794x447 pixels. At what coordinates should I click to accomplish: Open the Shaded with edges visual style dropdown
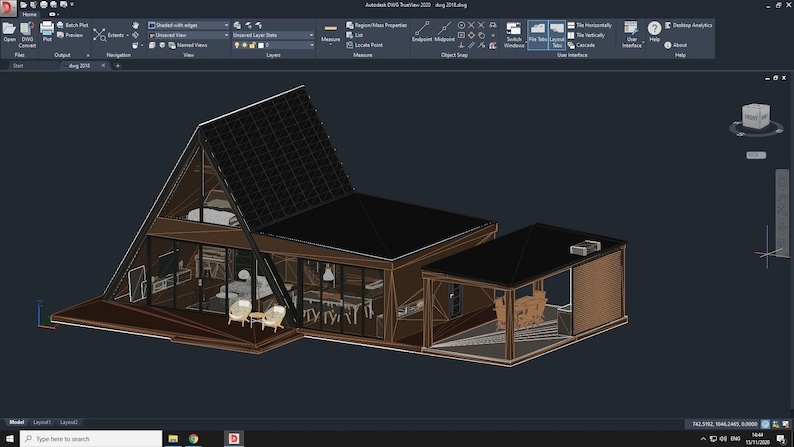[188, 25]
